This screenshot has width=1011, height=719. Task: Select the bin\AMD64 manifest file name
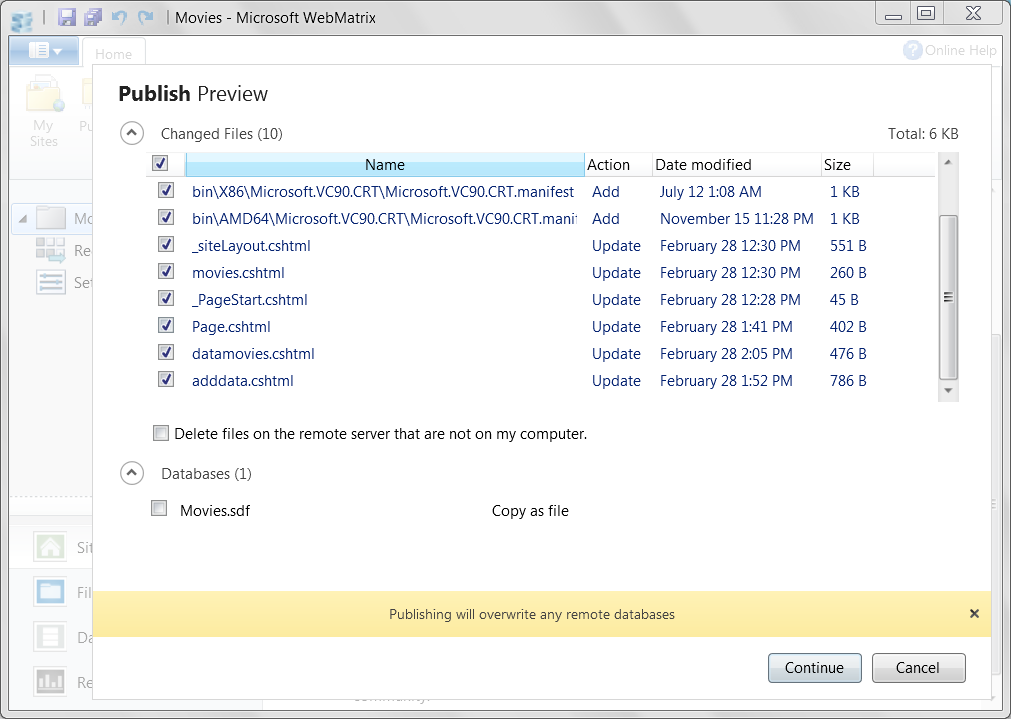384,219
